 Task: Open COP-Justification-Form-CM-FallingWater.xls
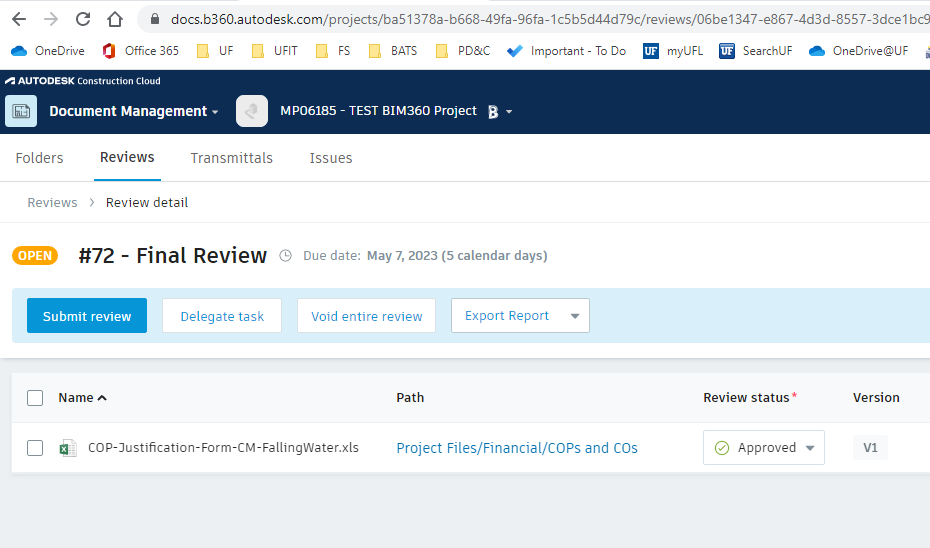point(223,448)
